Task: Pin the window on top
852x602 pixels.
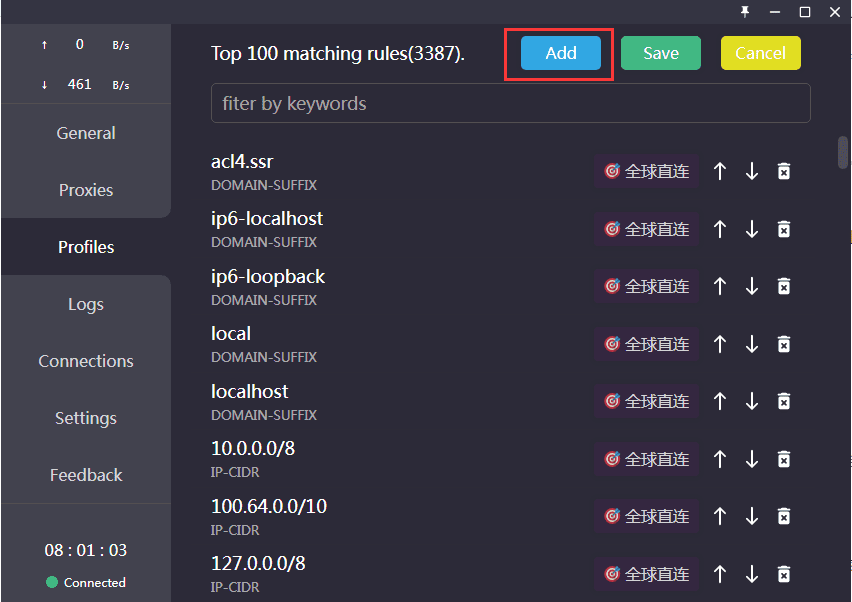Action: (x=745, y=12)
